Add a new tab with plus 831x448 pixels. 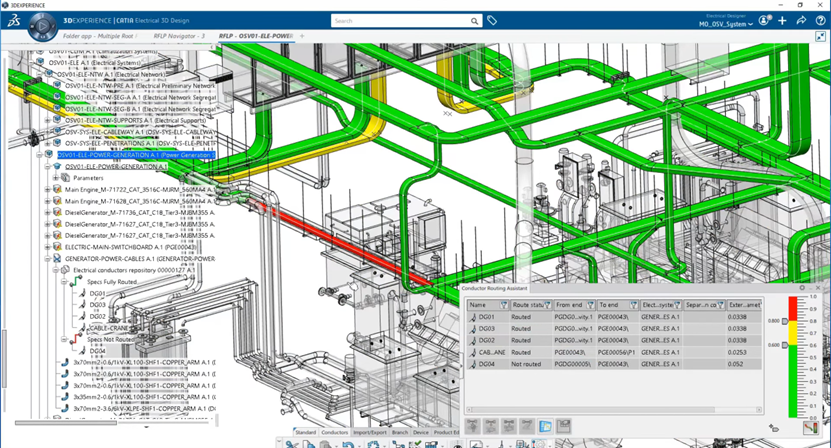[302, 36]
